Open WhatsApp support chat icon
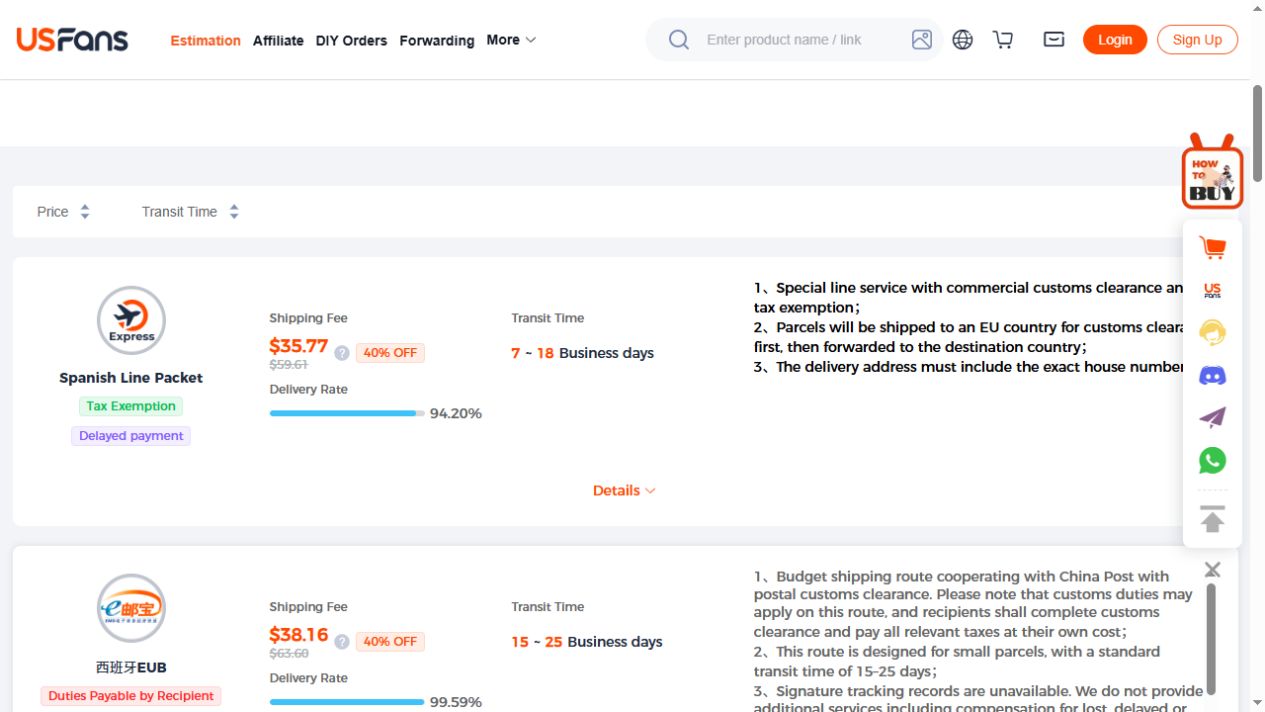Image resolution: width=1265 pixels, height=712 pixels. click(x=1212, y=460)
